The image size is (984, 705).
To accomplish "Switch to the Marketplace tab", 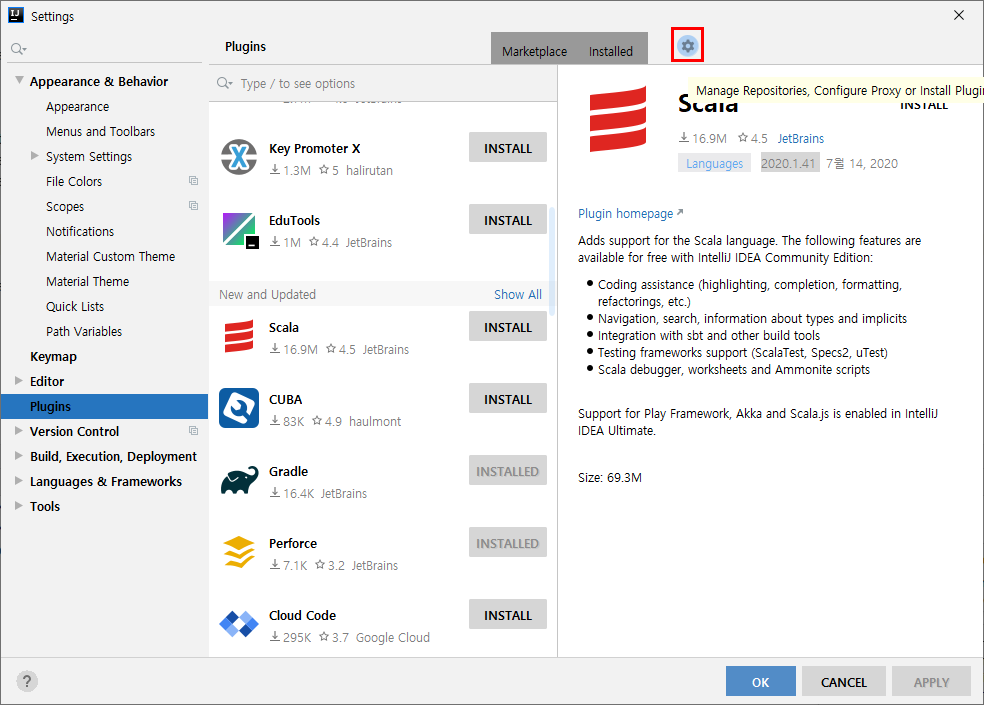I will (x=534, y=51).
